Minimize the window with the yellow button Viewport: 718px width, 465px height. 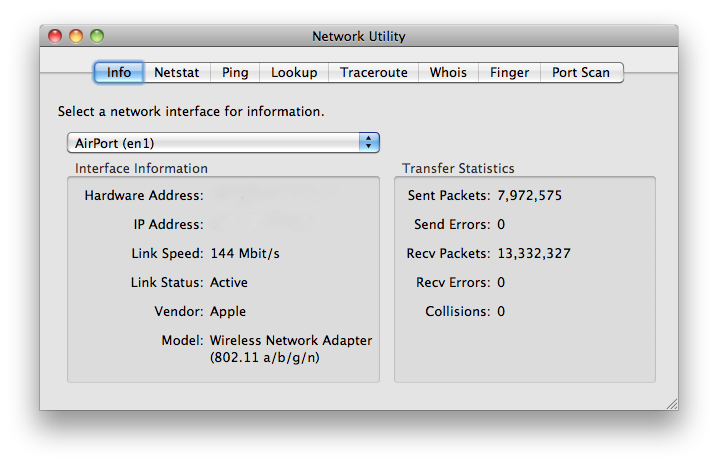pos(76,36)
